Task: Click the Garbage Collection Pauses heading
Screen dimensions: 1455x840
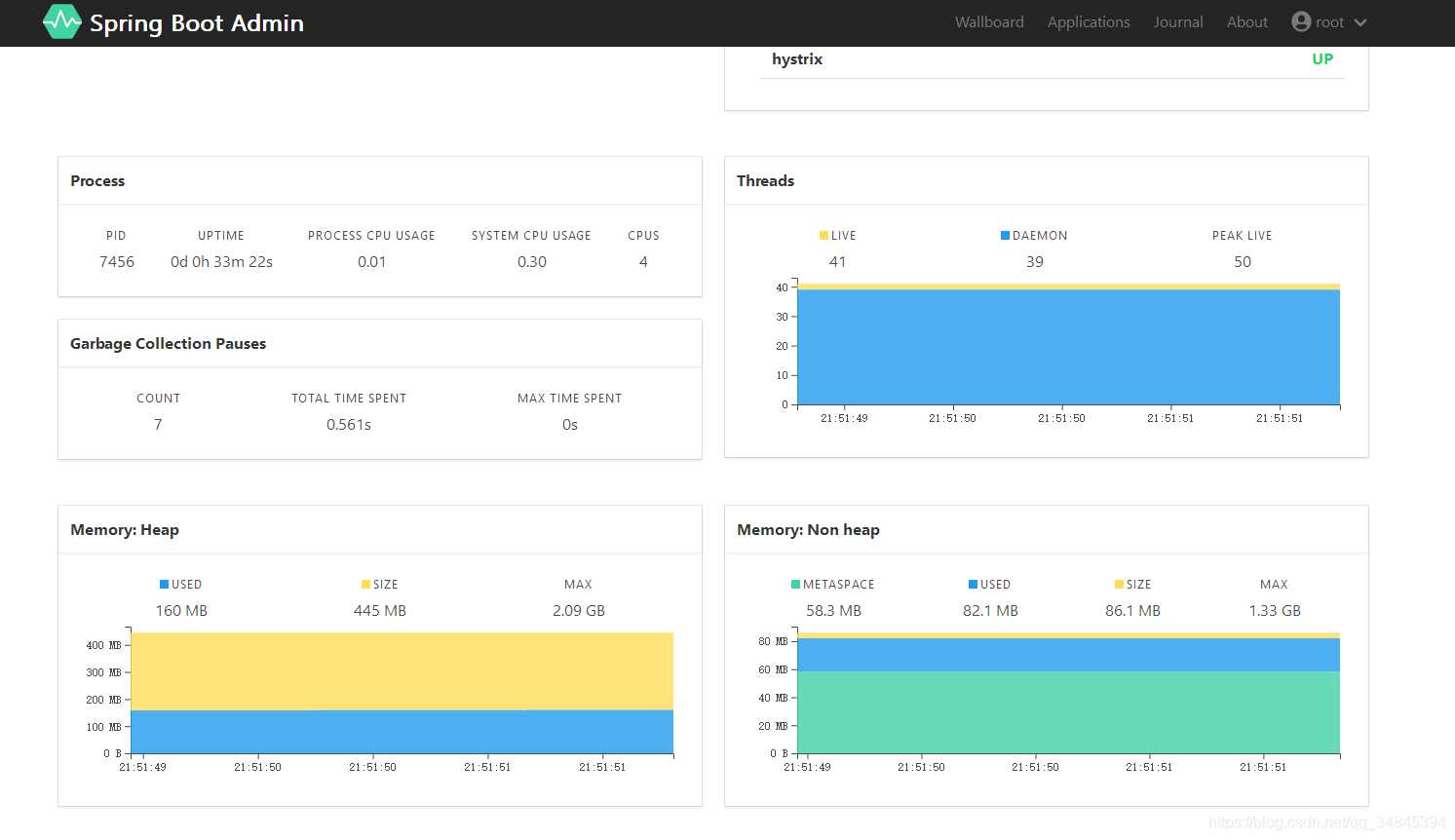Action: click(x=168, y=344)
